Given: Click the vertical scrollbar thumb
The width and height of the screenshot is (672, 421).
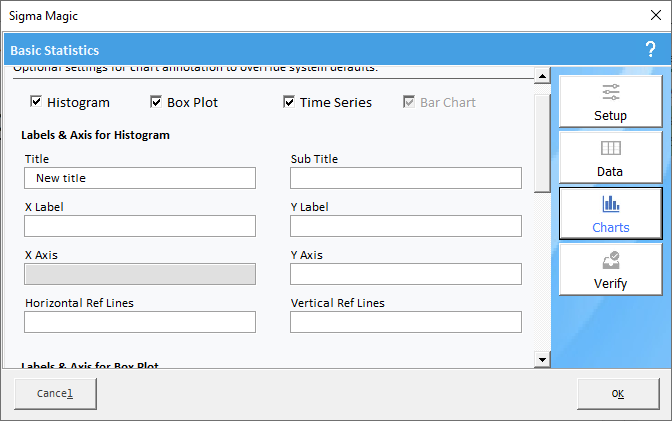Looking at the screenshot, I should [542, 138].
